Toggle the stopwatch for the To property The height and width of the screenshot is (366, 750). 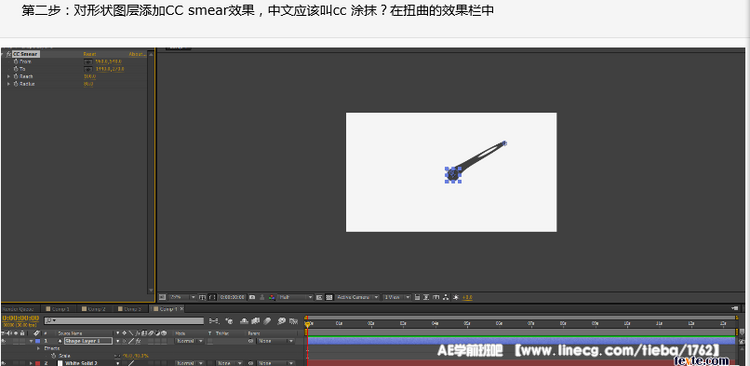coord(16,69)
